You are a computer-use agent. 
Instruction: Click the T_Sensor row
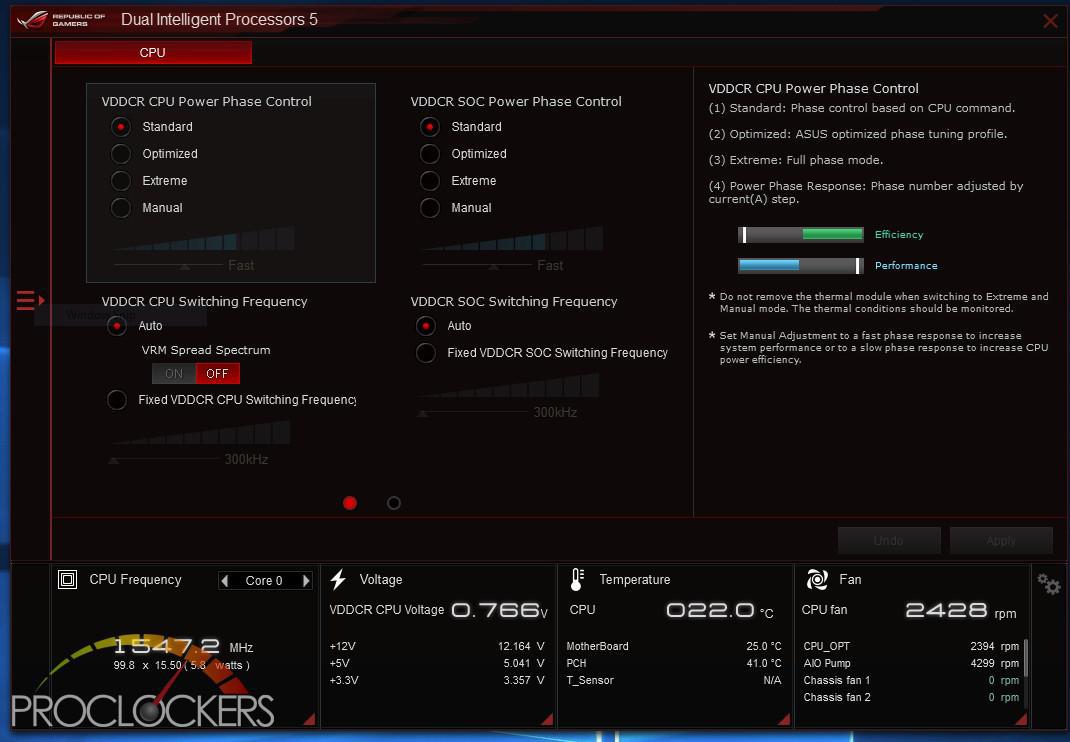pyautogui.click(x=674, y=681)
